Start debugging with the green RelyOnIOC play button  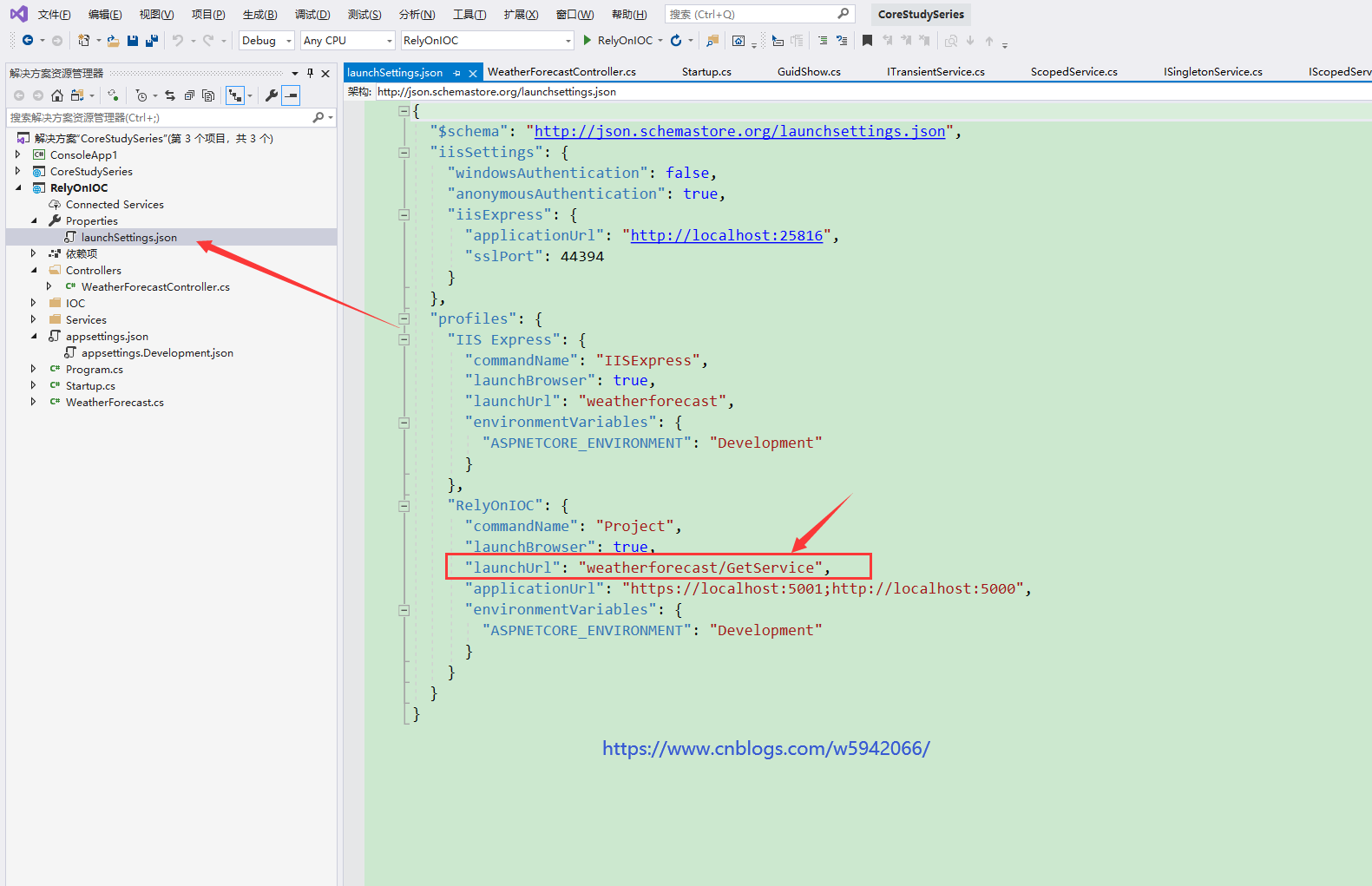pos(588,41)
